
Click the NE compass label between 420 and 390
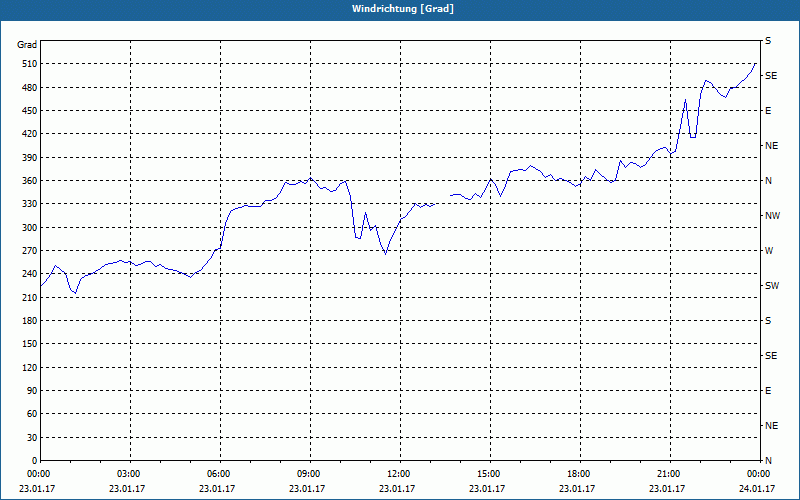coord(771,146)
